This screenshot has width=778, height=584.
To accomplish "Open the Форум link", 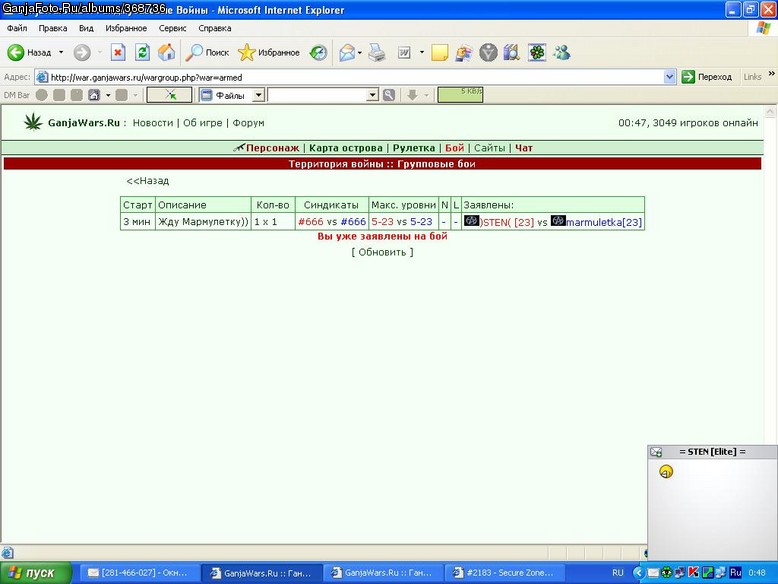I will pos(248,123).
